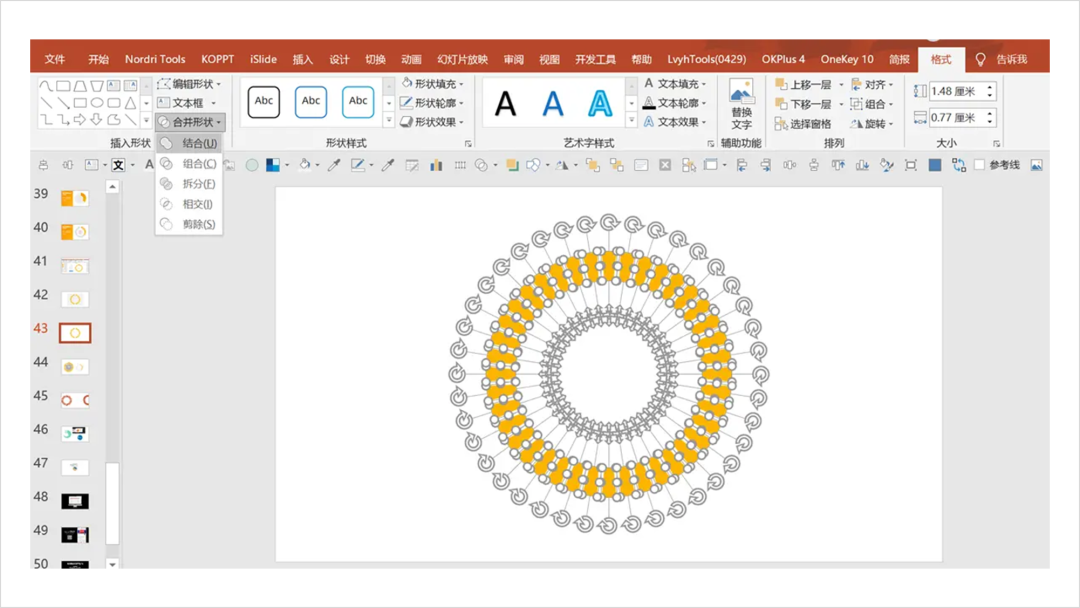Viewport: 1080px width, 608px height.
Task: Open 形状效果 shape effects dropdown
Action: (433, 122)
